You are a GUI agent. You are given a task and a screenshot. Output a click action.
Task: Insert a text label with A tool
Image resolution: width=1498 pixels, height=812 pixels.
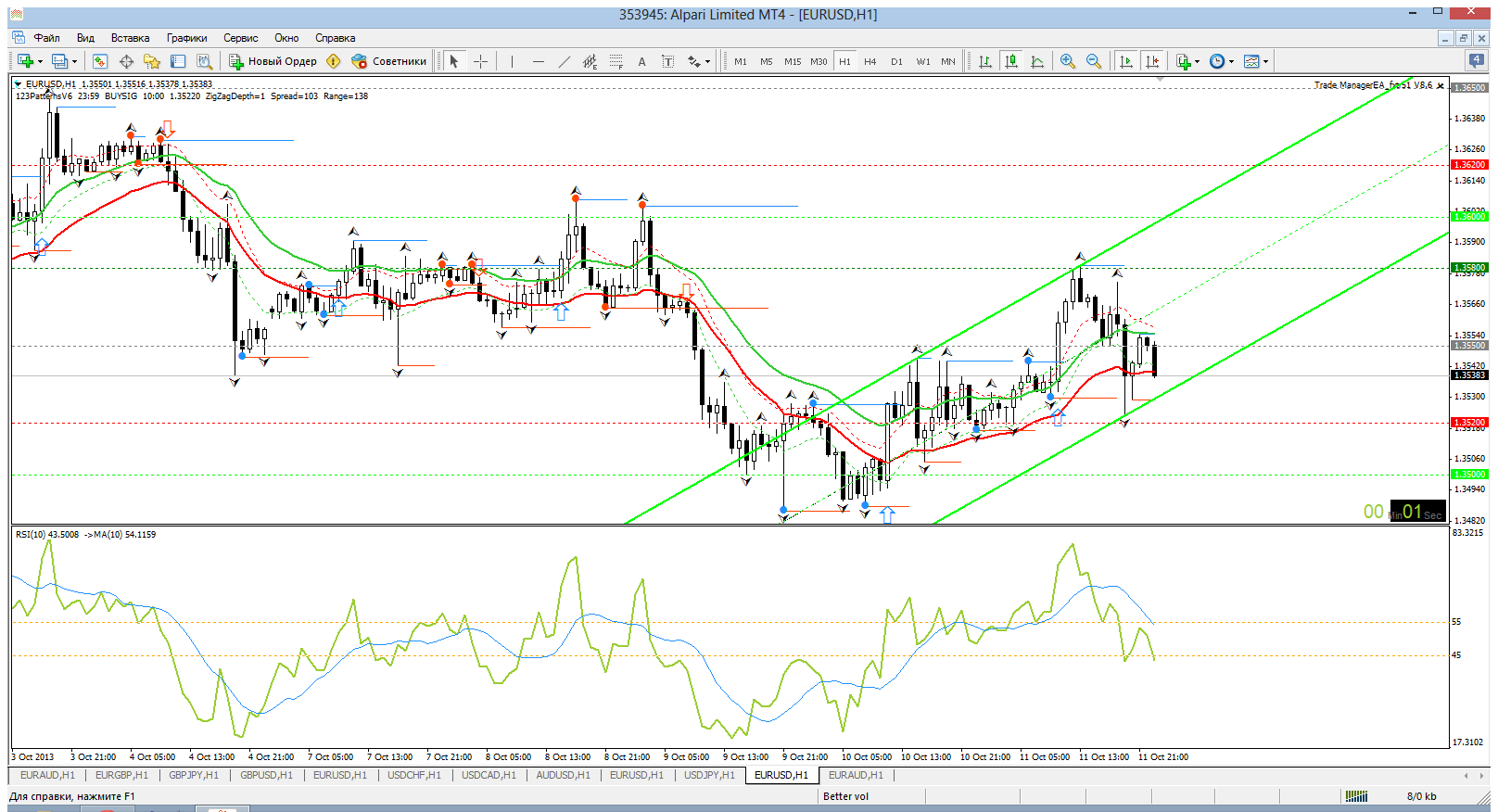click(641, 61)
